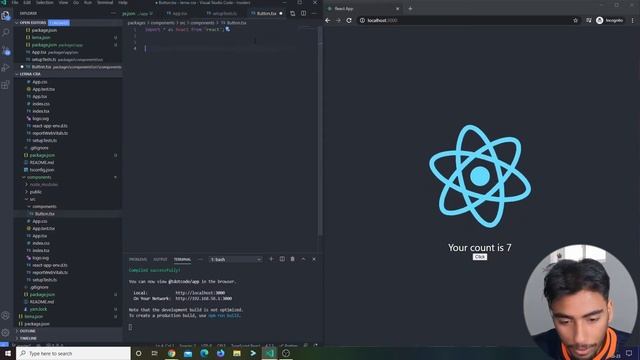Viewport: 640px width, 360px height.
Task: Select the TERMINAL panel tab
Action: tap(182, 260)
